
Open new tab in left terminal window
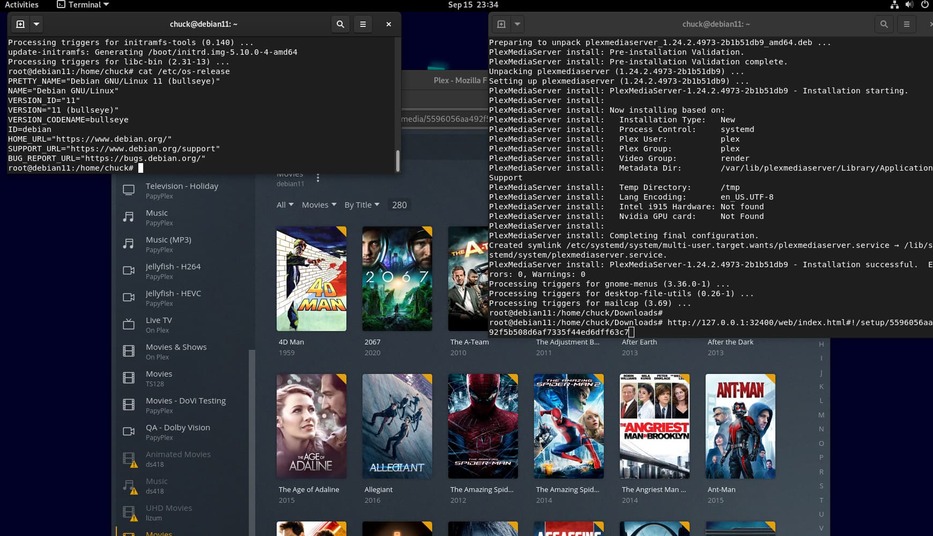pos(20,24)
